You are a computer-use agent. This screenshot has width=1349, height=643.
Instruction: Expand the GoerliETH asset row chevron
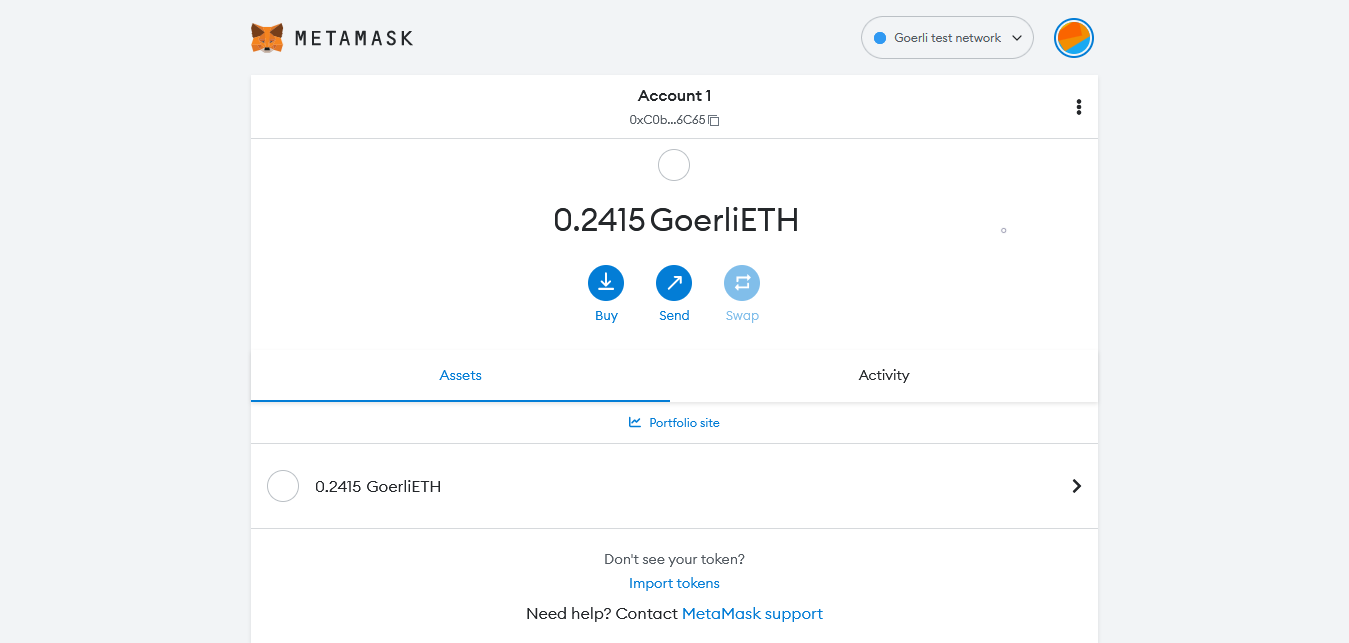(1076, 486)
